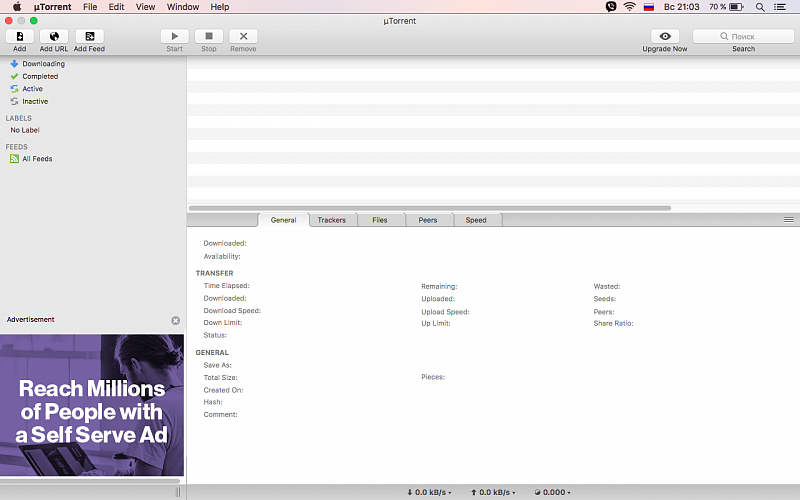Click the torrent list horizontal scrollbar
Viewport: 800px width, 500px height.
430,208
